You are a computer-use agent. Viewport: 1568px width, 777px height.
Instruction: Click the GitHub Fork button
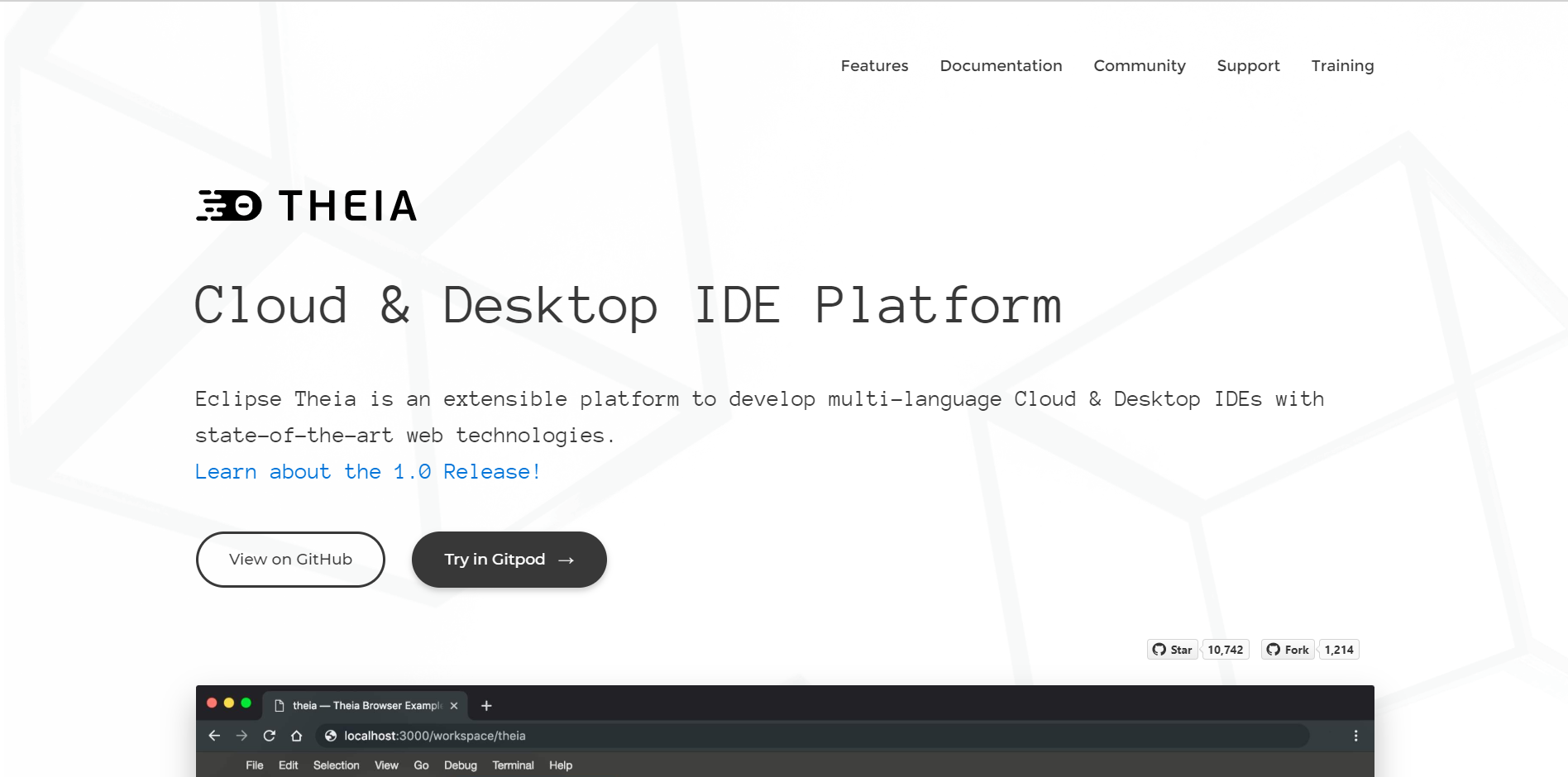[x=1288, y=650]
